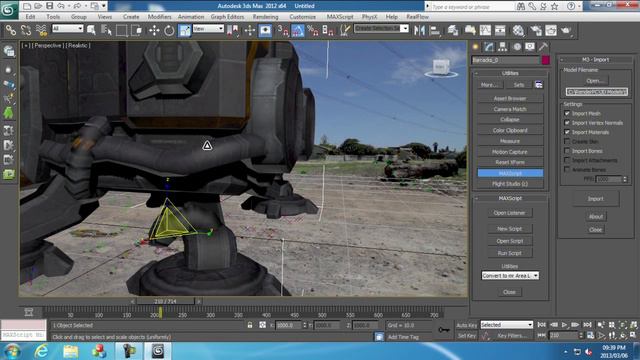The height and width of the screenshot is (360, 640).
Task: Play the animation with play button
Action: [564, 324]
